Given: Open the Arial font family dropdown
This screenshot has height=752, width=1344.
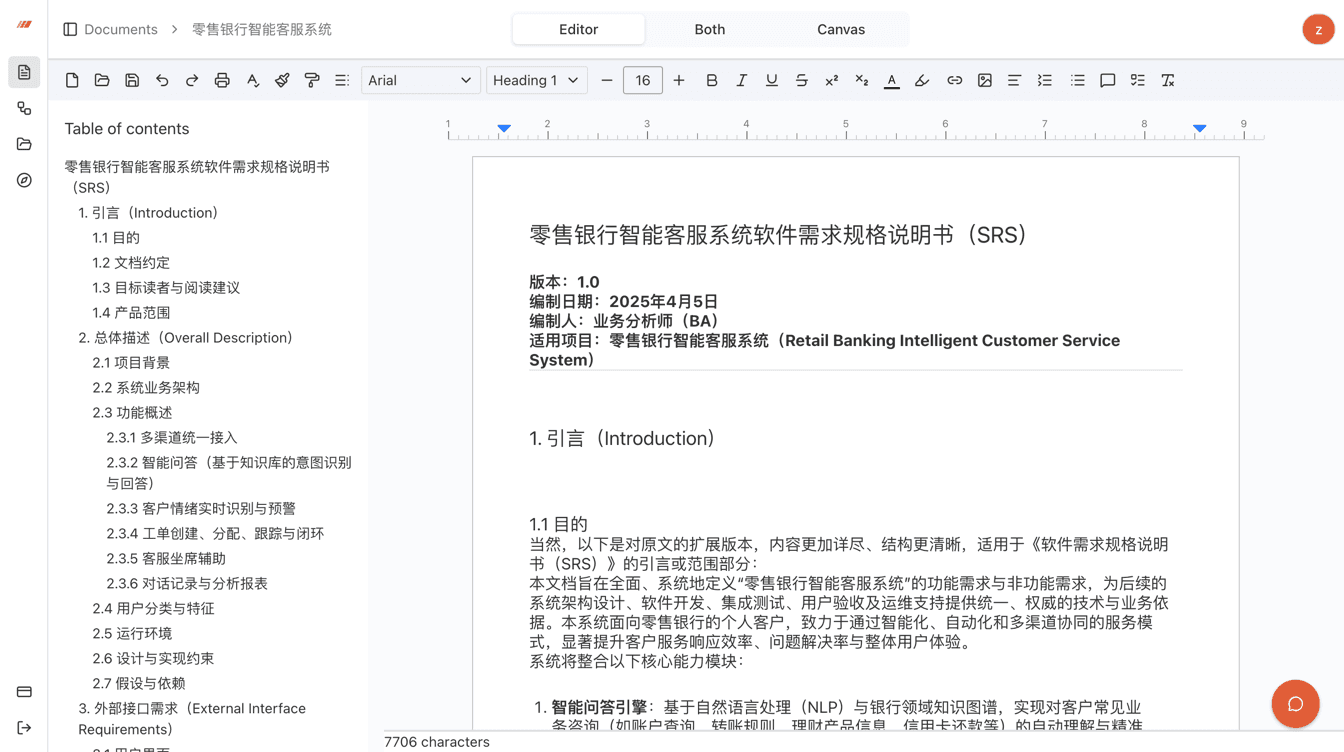Looking at the screenshot, I should pos(419,81).
